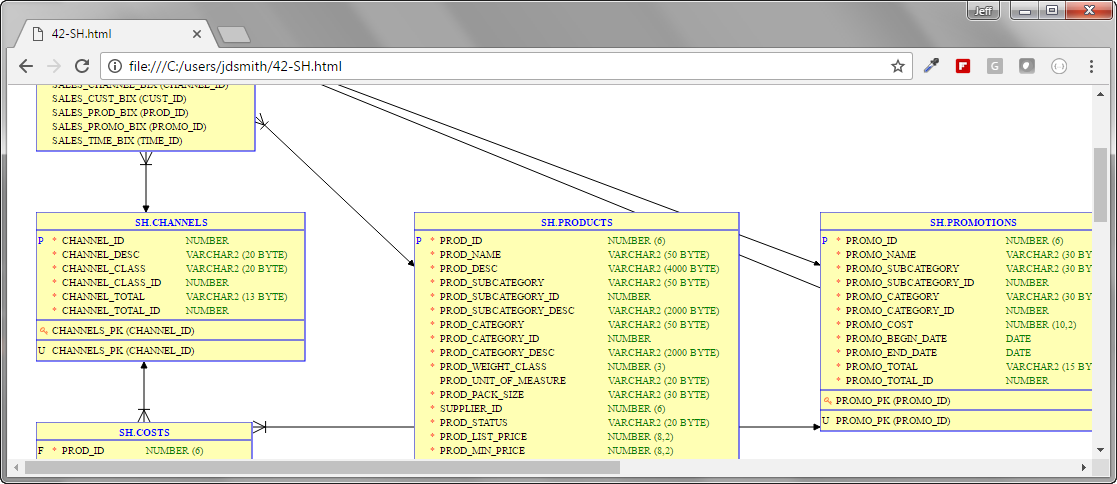Click the SH.PRODUCTS table header
Viewport: 1117px width, 484px height.
click(x=576, y=222)
